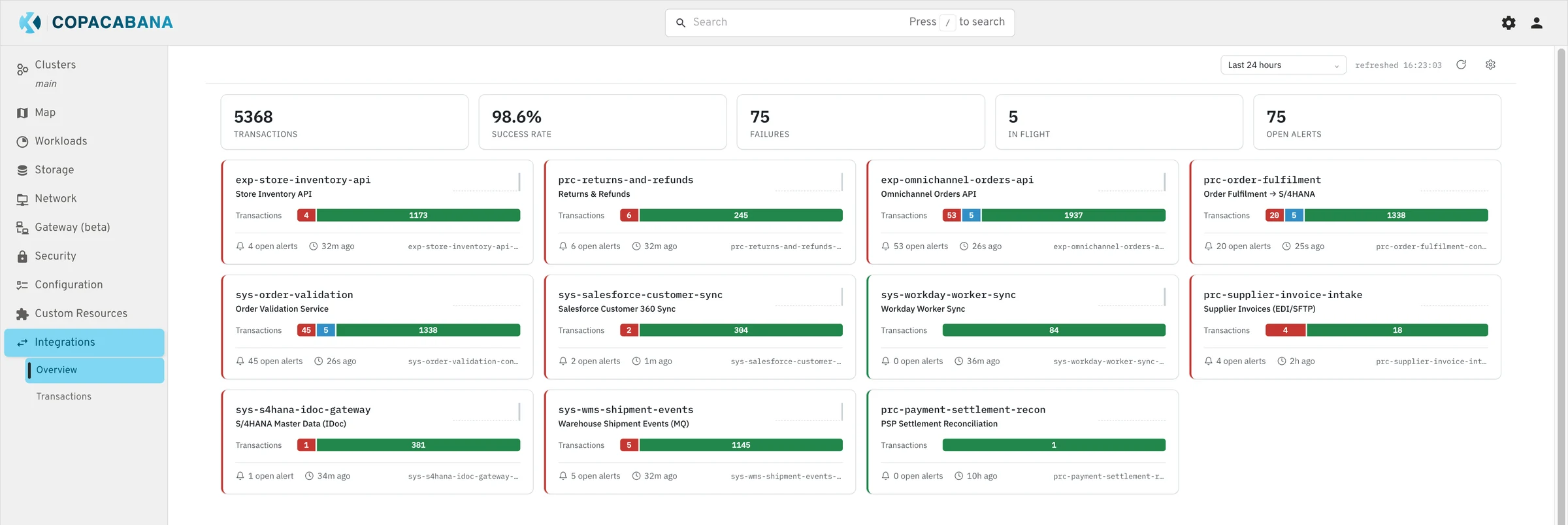Screen dimensions: 1568x525
Task: Click the Network monitor icon
Action: coord(22,199)
